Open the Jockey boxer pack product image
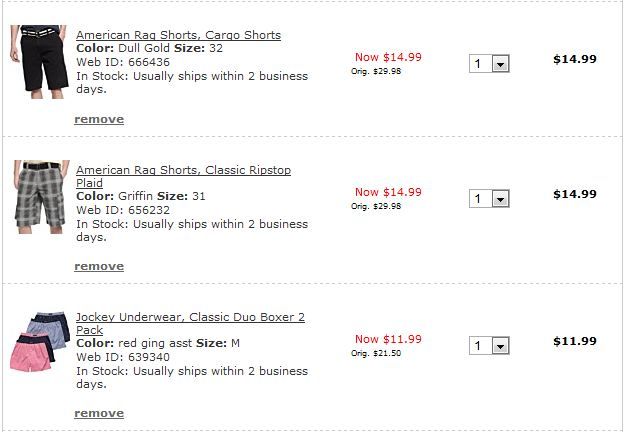The image size is (624, 432). (40, 342)
